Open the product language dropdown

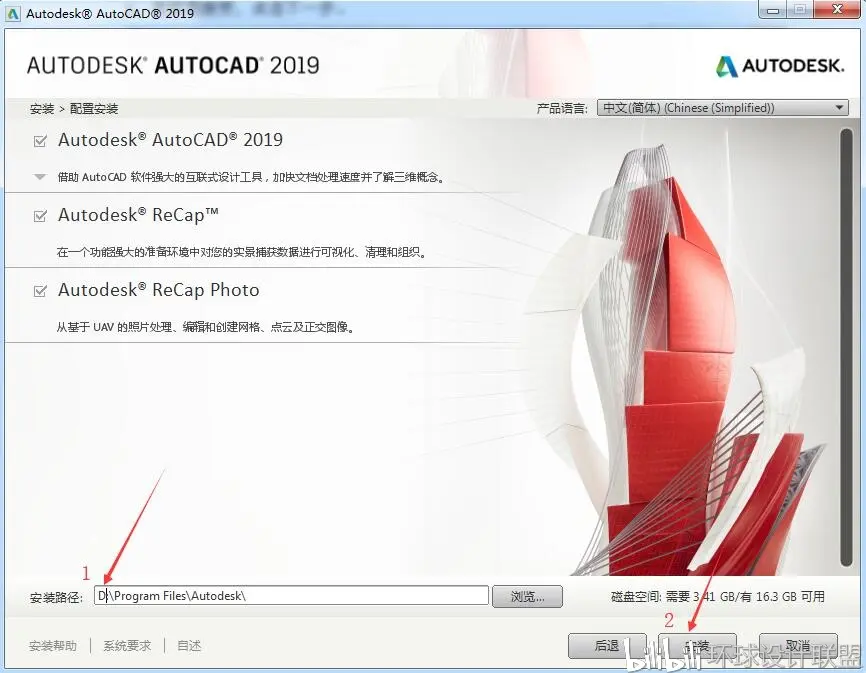point(722,108)
